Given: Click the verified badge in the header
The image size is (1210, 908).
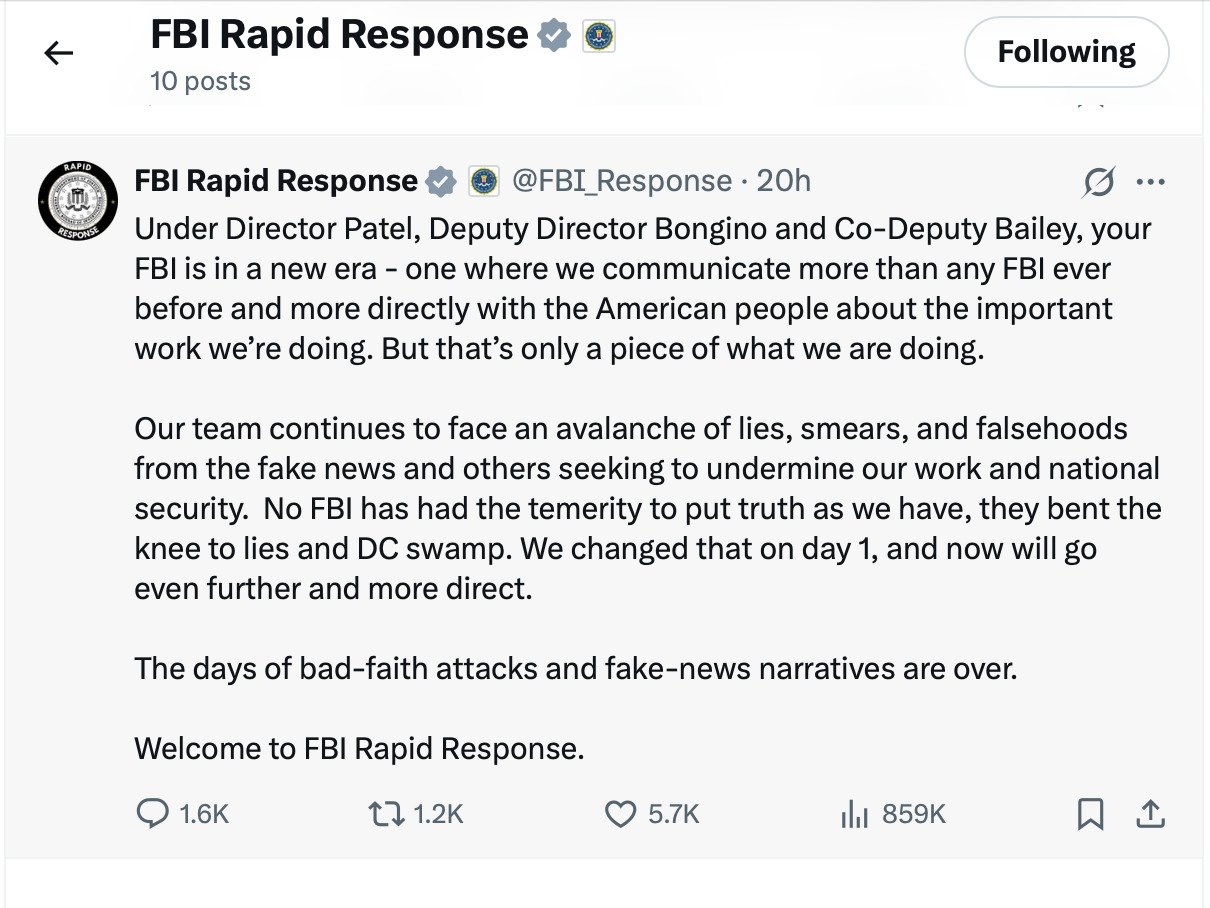Looking at the screenshot, I should click(x=554, y=36).
